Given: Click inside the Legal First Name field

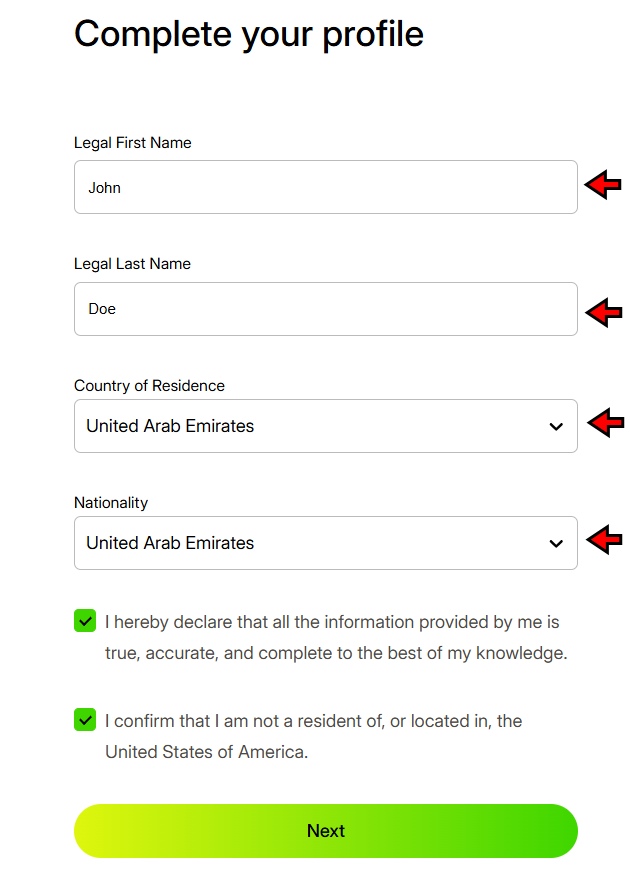Looking at the screenshot, I should 325,187.
